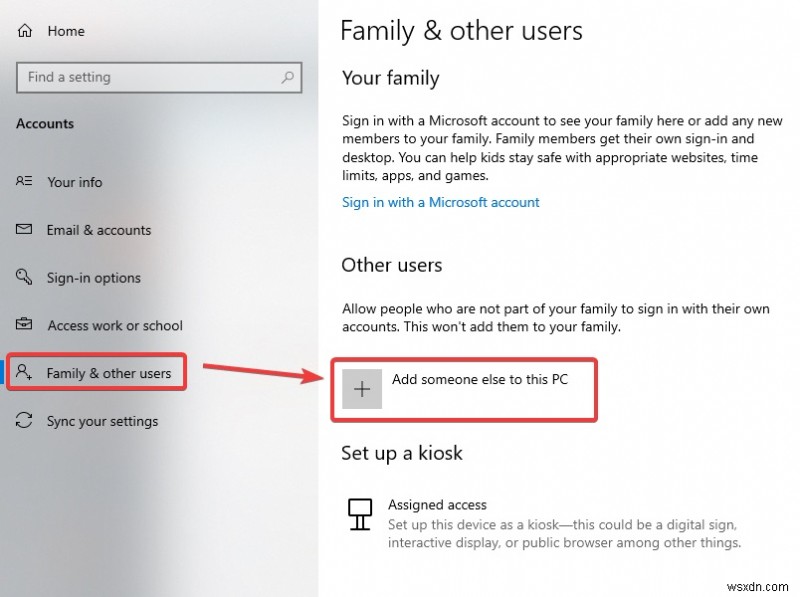Click the Other users section heading
This screenshot has width=800, height=597.
pos(392,265)
